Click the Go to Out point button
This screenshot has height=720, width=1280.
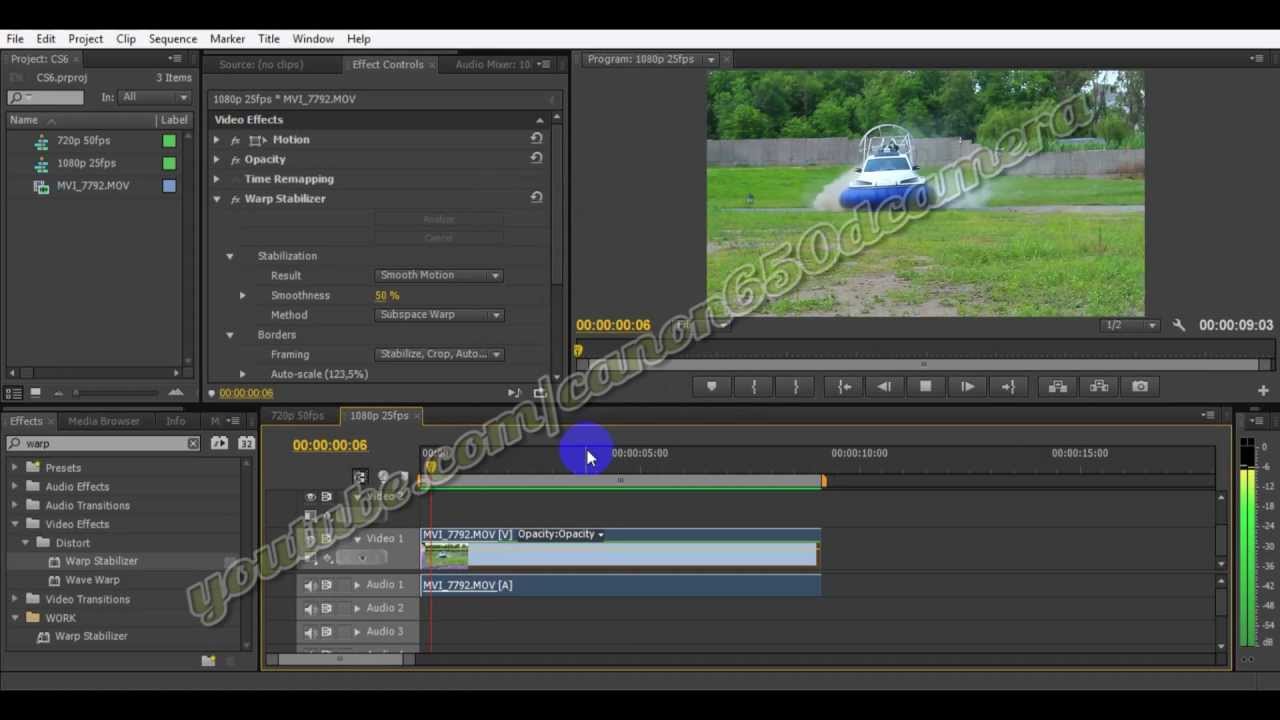click(x=1008, y=387)
